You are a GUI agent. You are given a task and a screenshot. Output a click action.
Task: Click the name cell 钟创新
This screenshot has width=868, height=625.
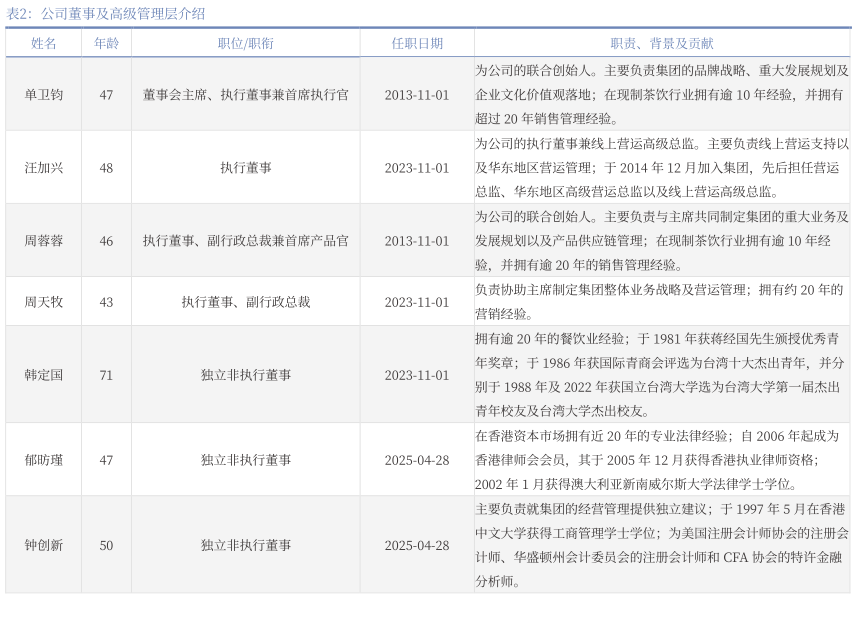click(43, 545)
